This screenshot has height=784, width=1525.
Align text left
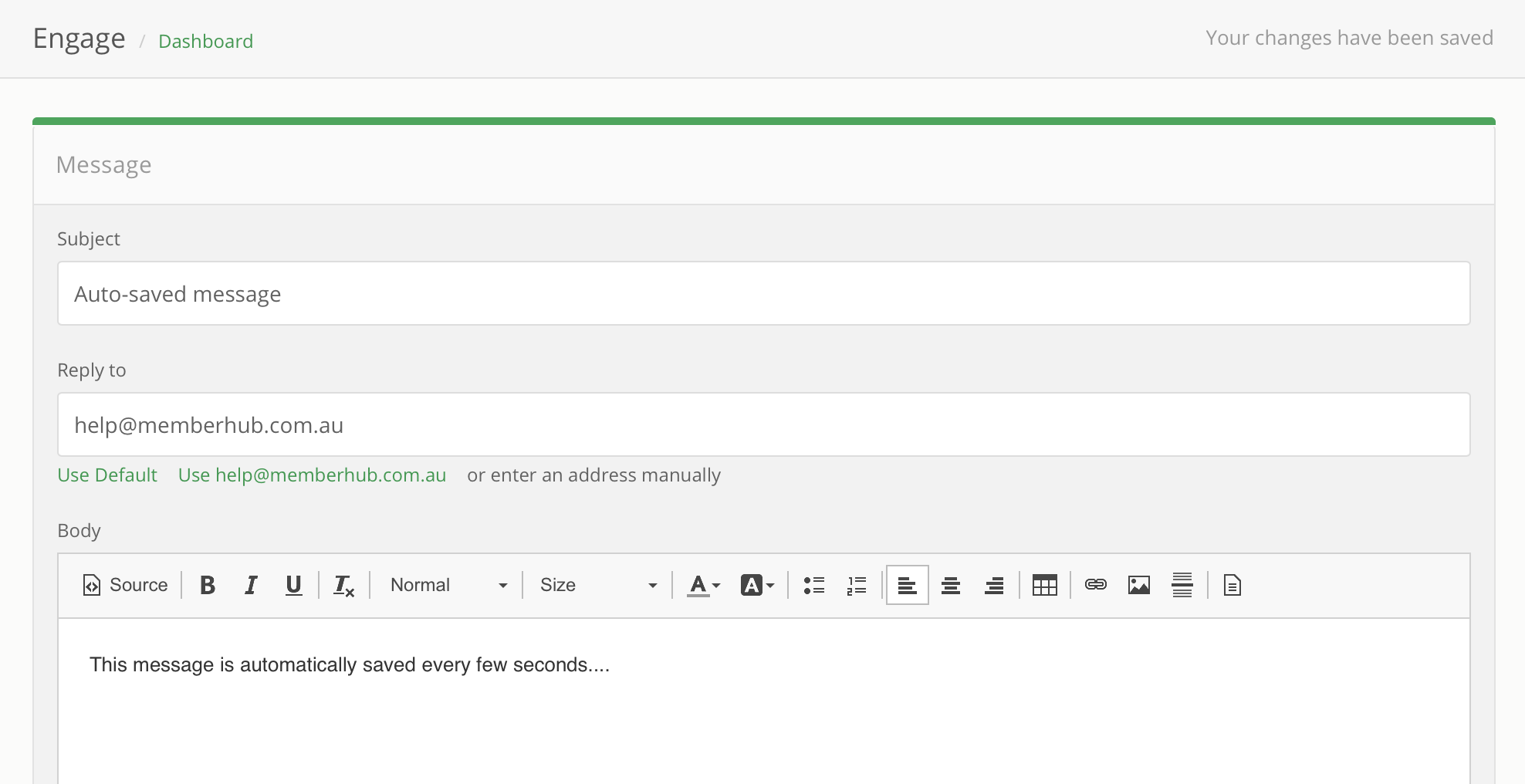[908, 585]
